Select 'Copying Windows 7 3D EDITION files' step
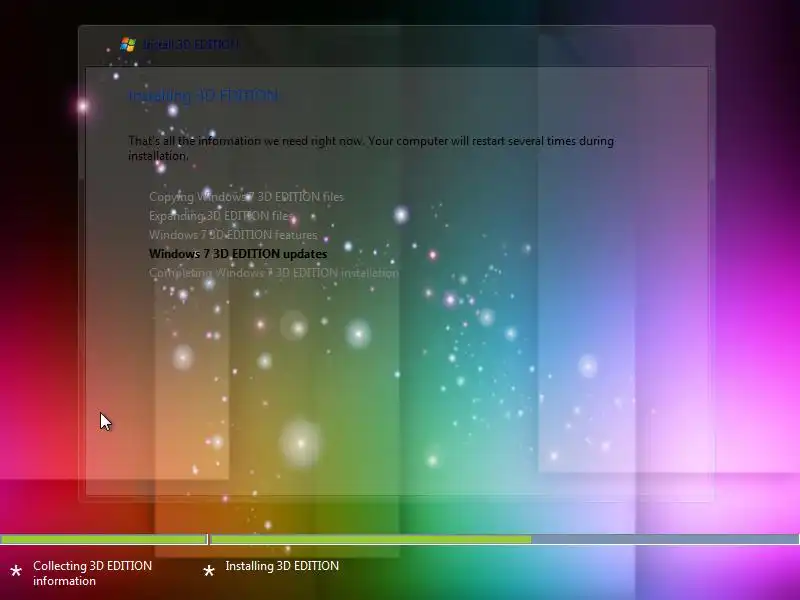 pos(246,197)
